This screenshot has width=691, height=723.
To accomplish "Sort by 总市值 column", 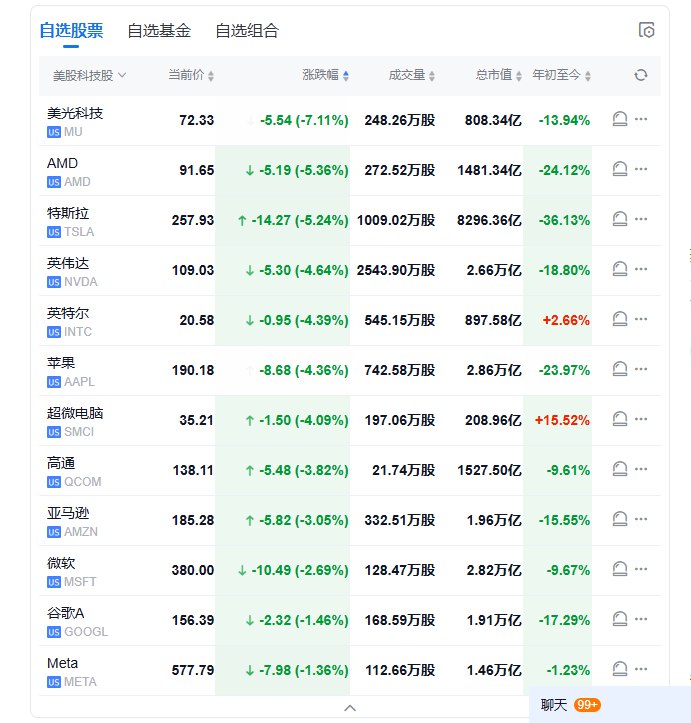I will pos(498,75).
